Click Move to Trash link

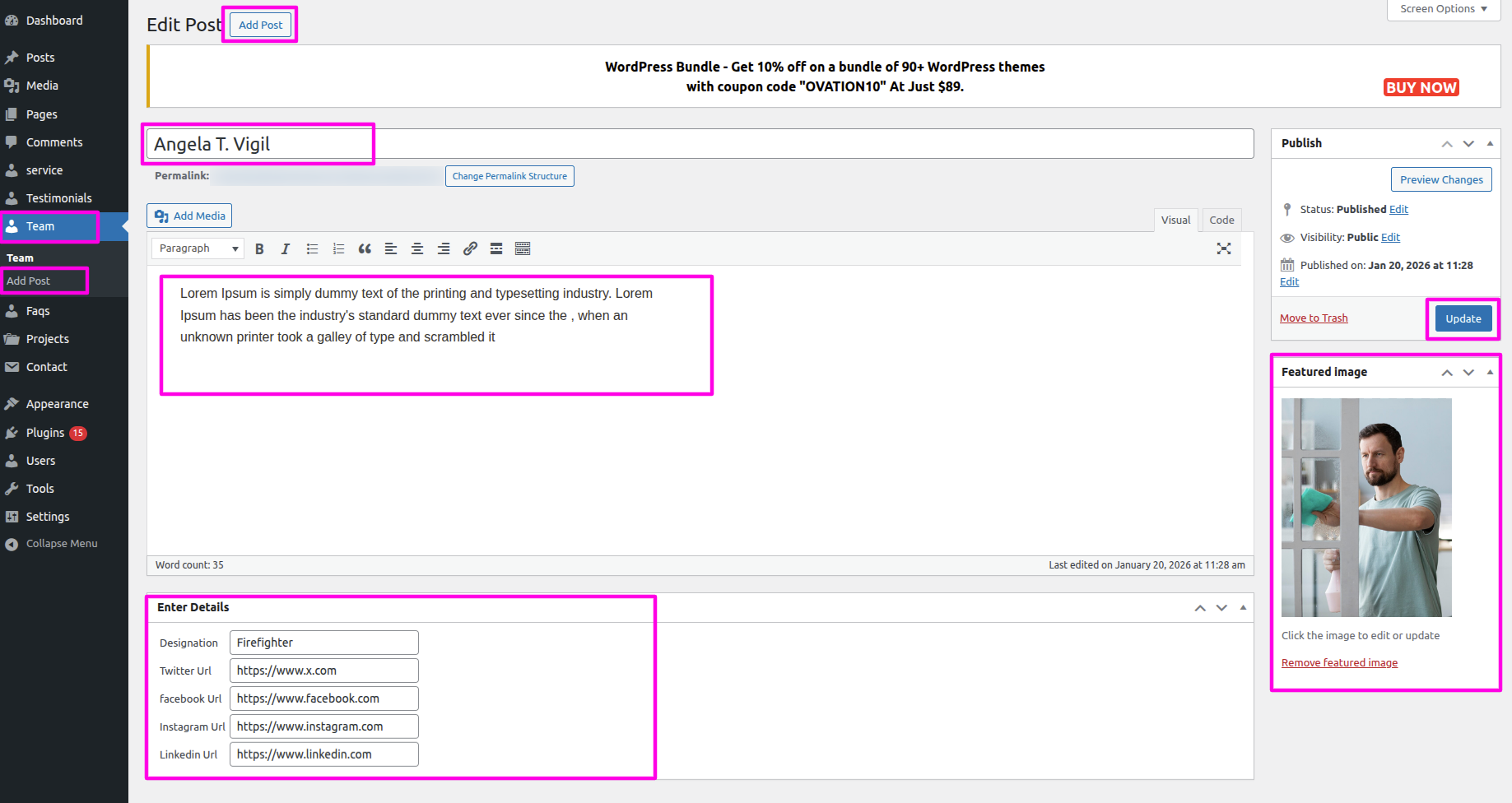point(1314,318)
